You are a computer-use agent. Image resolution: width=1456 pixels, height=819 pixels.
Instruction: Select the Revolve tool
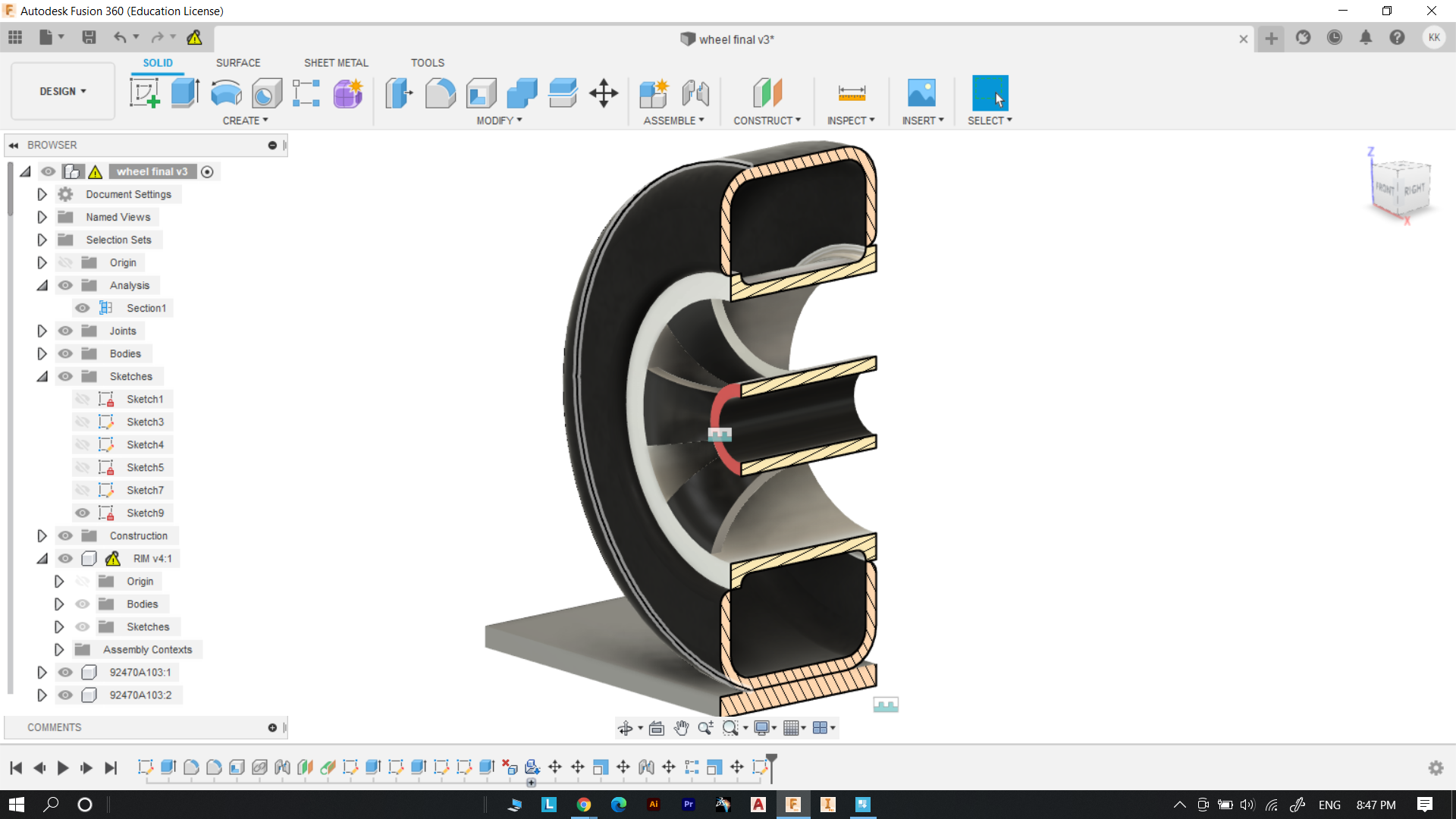(226, 93)
